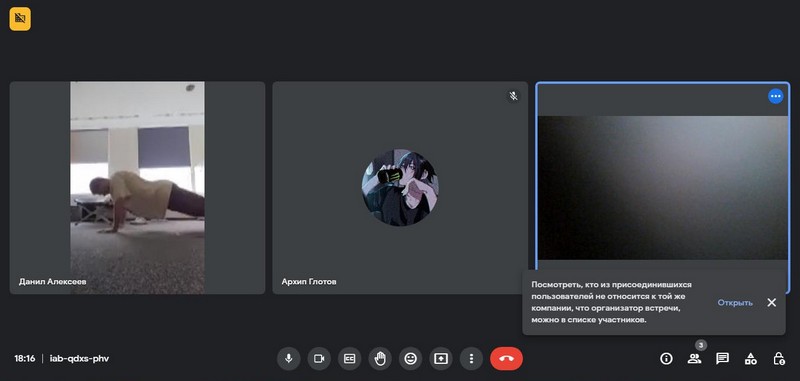The width and height of the screenshot is (800, 381).
Task: Raise your hand in the meeting
Action: 380,359
